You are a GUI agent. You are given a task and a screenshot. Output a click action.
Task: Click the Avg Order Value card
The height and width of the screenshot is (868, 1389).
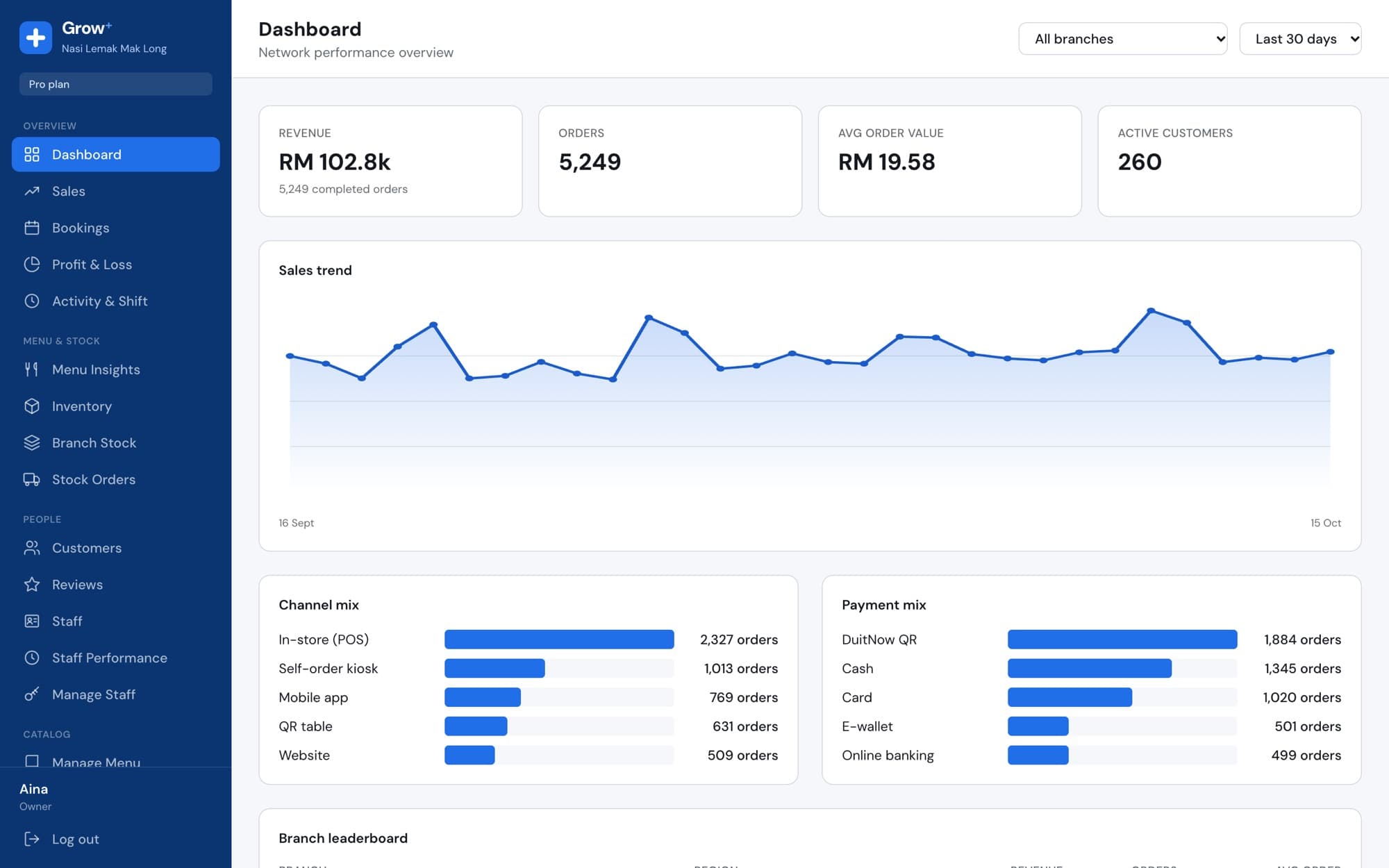pos(950,161)
